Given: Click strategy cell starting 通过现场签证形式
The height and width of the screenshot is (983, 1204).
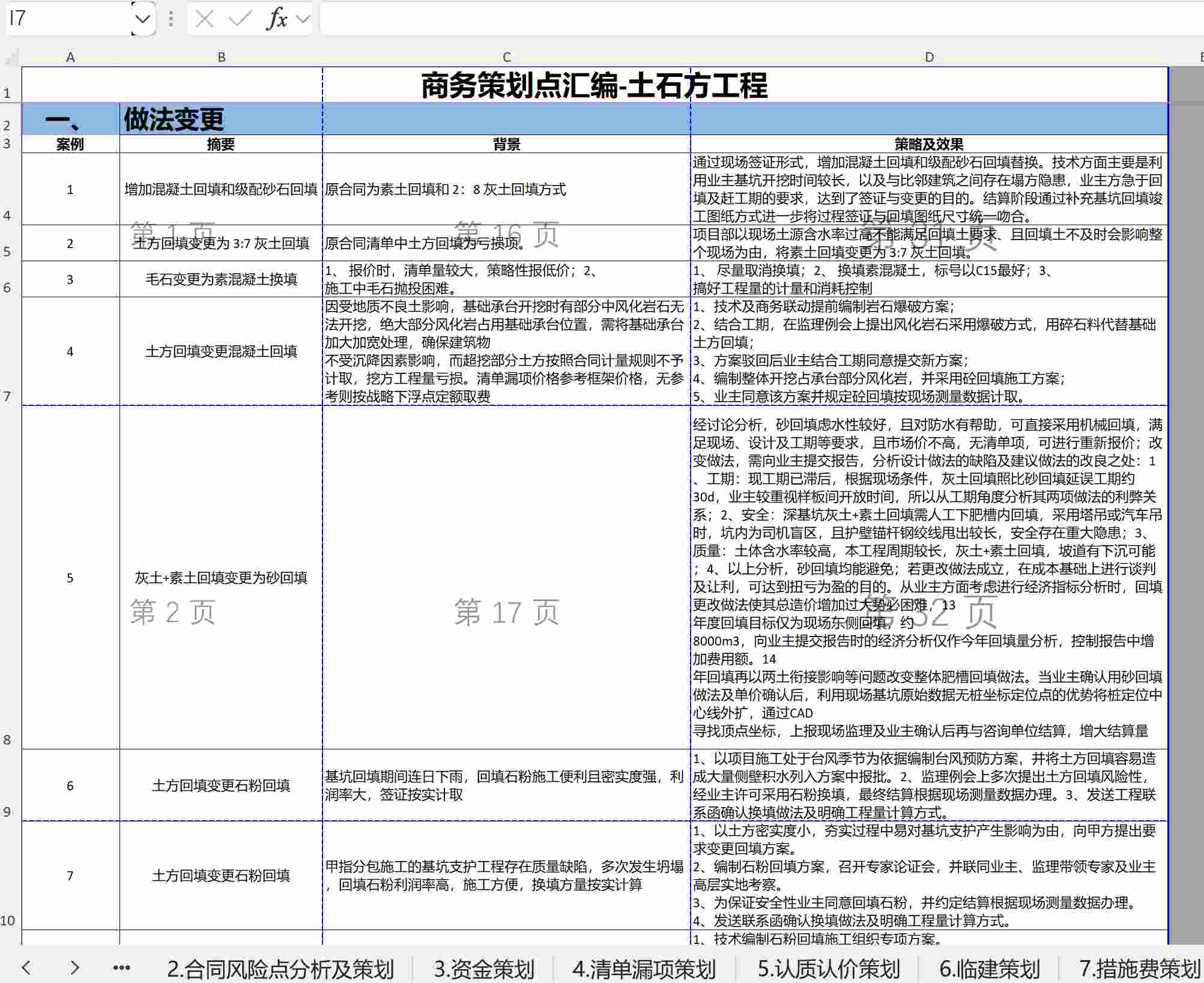Looking at the screenshot, I should (929, 189).
